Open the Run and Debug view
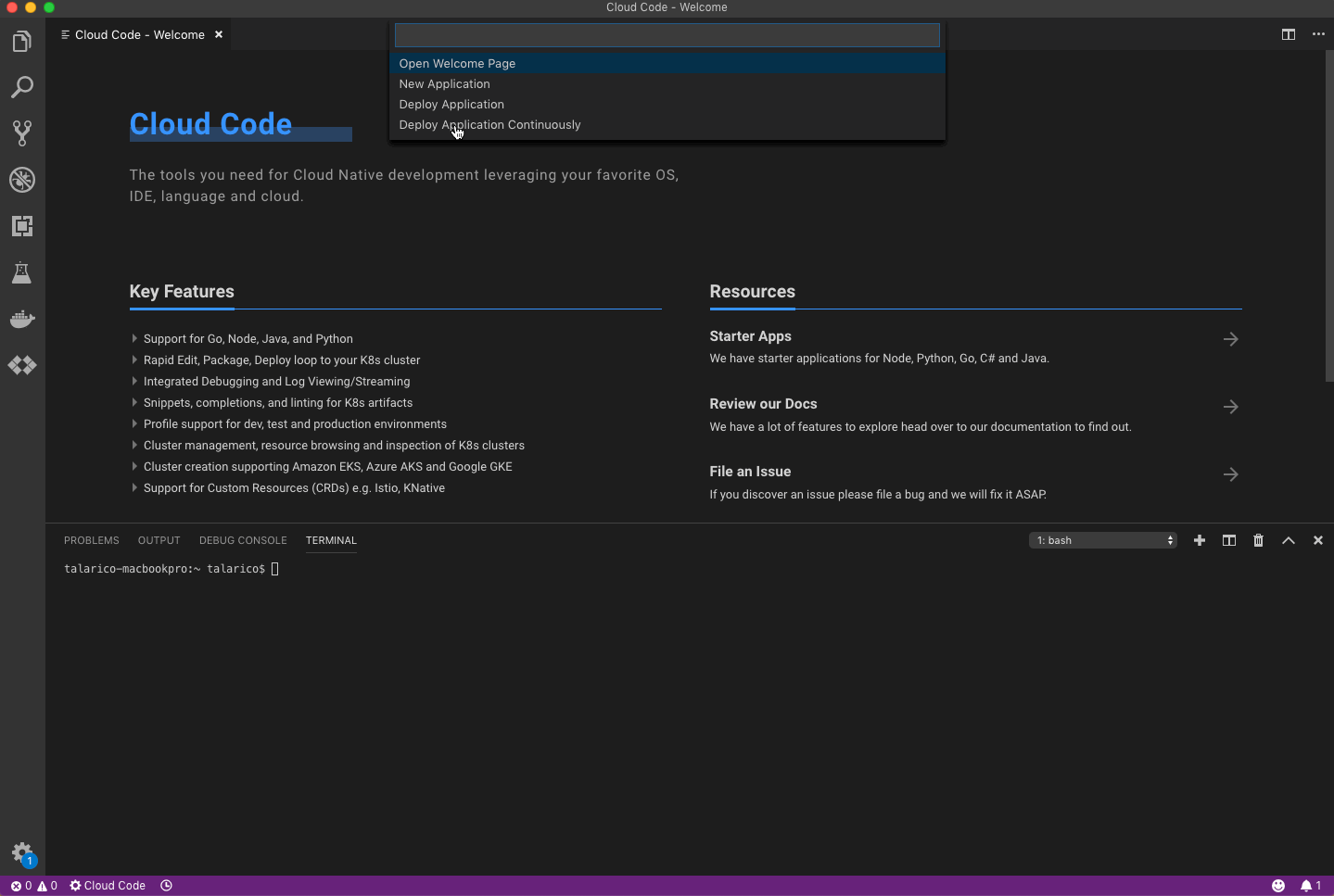Image resolution: width=1334 pixels, height=896 pixels. 21,180
